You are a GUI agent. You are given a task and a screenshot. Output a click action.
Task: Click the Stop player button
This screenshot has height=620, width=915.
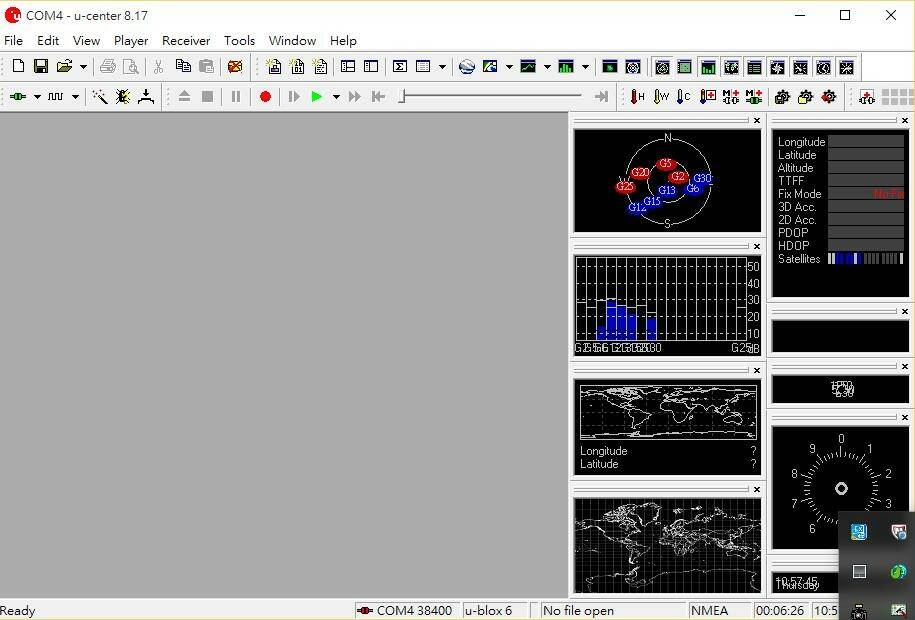pos(207,96)
